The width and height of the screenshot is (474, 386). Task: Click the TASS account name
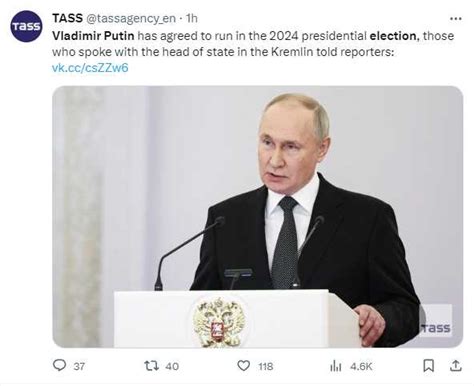[67, 18]
